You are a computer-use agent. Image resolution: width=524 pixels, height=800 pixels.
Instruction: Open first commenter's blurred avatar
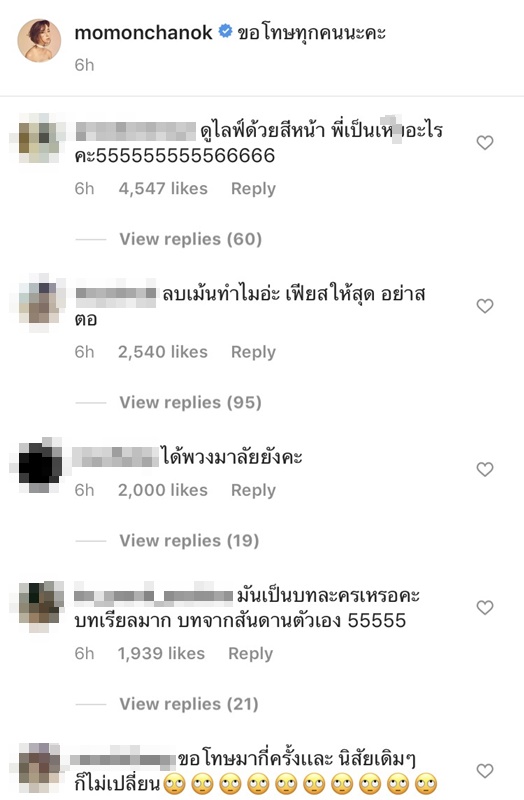[39, 138]
